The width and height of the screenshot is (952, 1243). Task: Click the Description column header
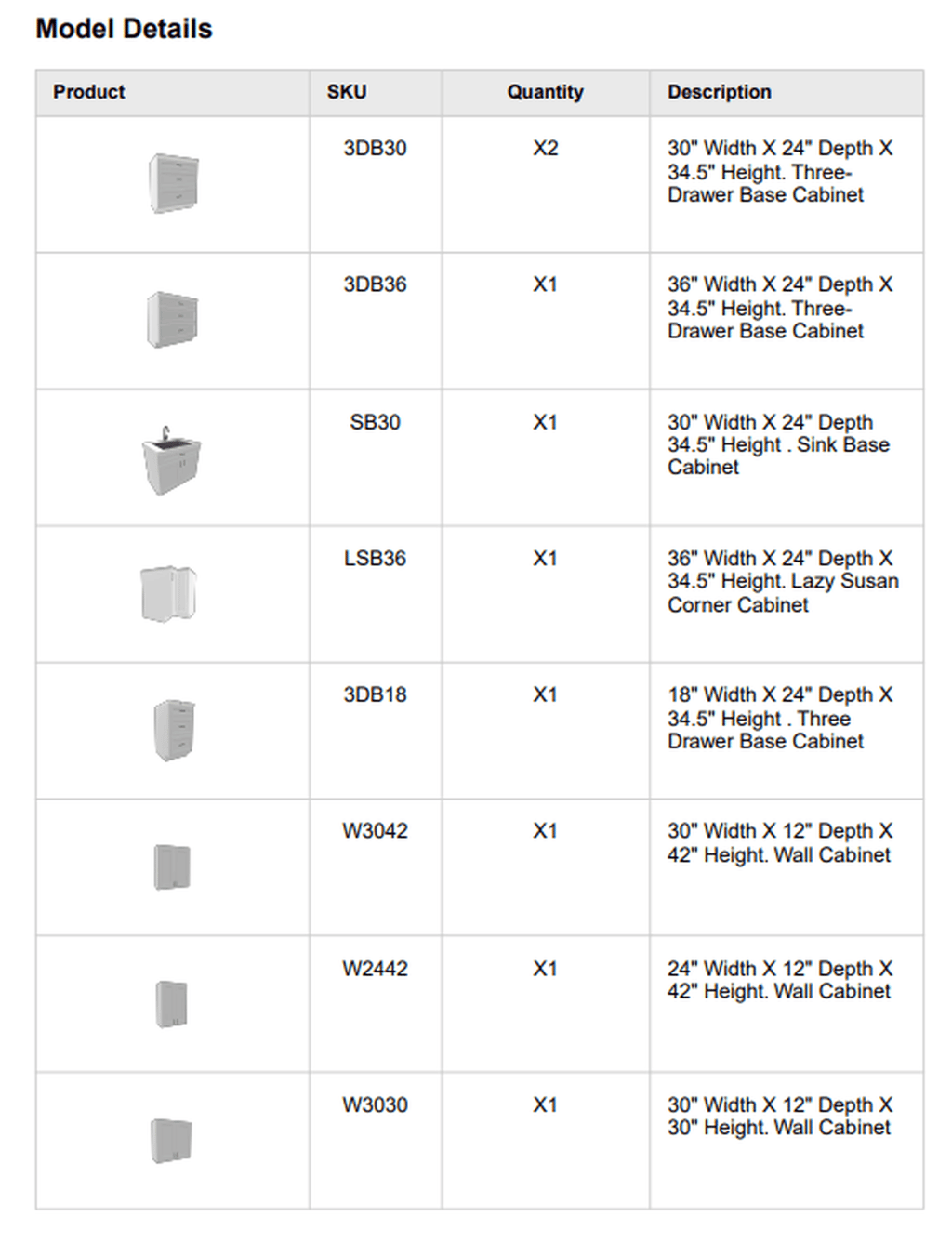(719, 92)
